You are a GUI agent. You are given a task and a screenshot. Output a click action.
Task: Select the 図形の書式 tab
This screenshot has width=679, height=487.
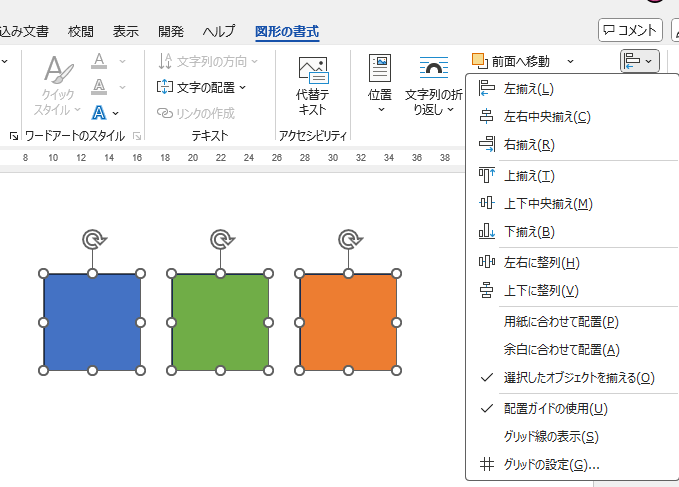[x=287, y=32]
